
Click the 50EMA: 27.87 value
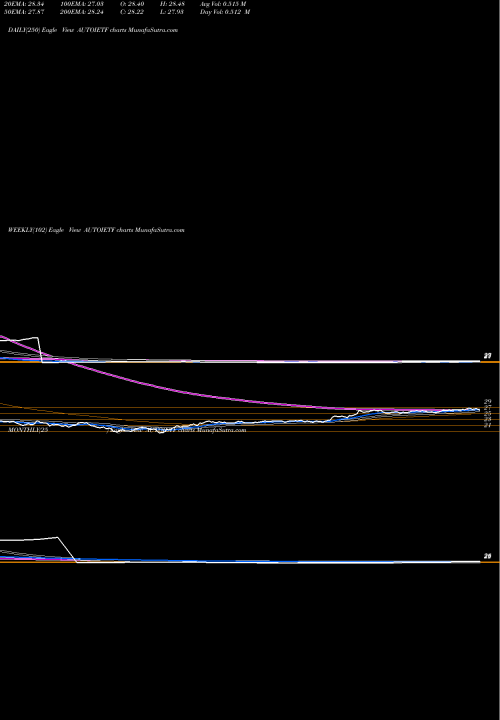tap(24, 12)
